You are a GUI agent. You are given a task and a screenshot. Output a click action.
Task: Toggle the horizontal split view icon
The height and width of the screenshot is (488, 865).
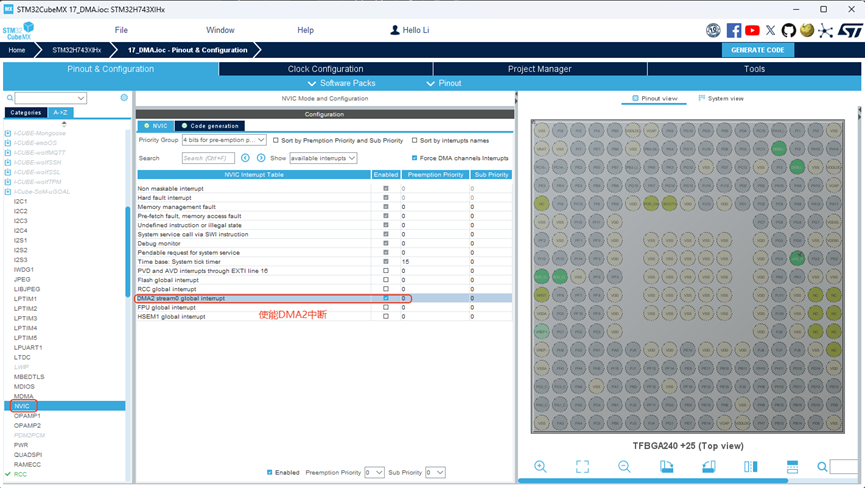point(792,466)
